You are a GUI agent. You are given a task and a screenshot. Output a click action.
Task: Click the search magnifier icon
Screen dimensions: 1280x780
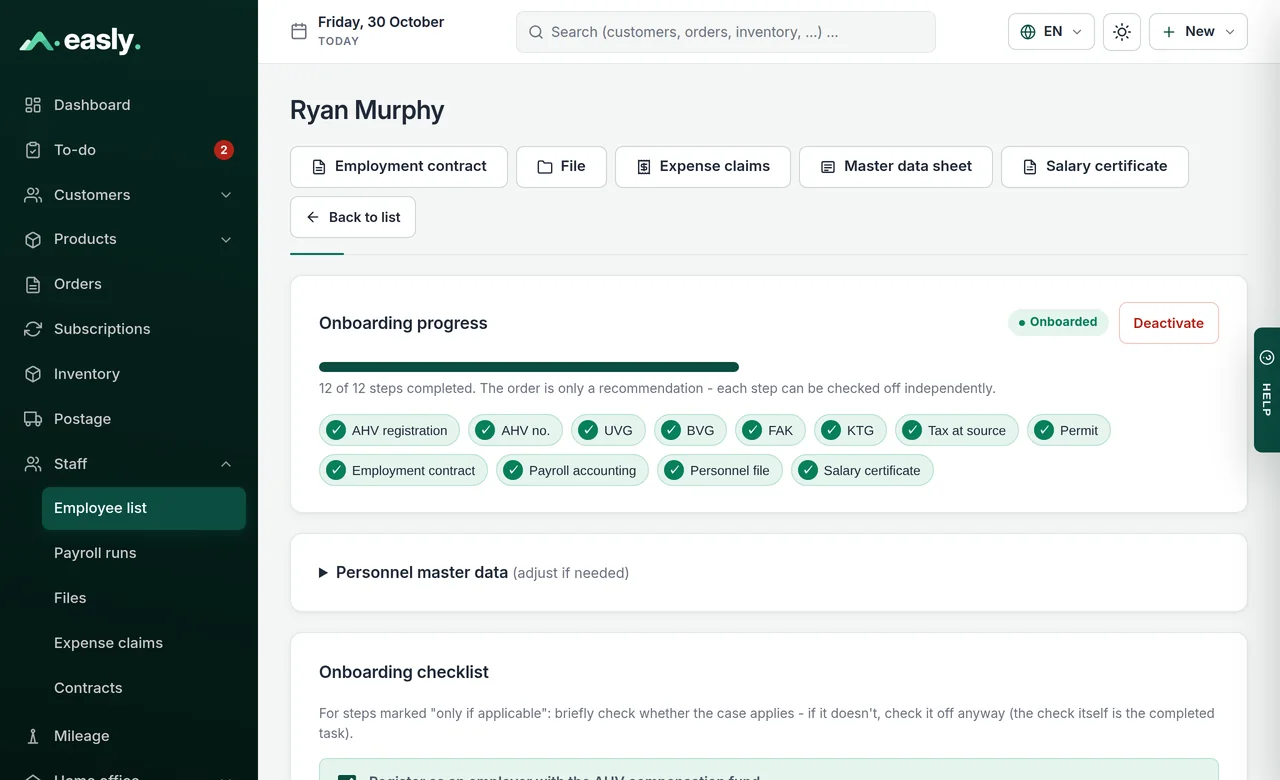[x=536, y=32]
